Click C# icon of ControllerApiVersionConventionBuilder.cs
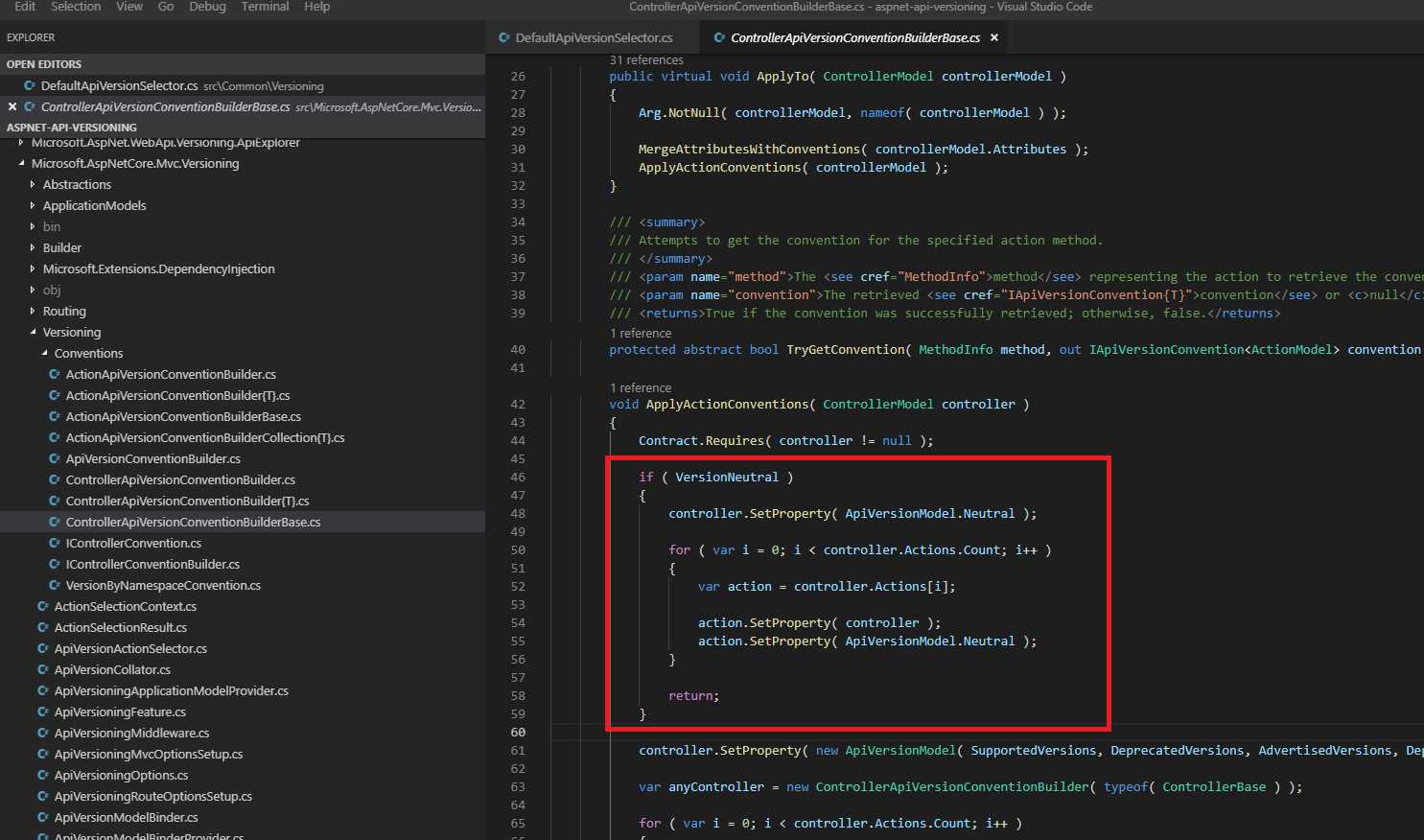Image resolution: width=1424 pixels, height=840 pixels. [x=55, y=479]
